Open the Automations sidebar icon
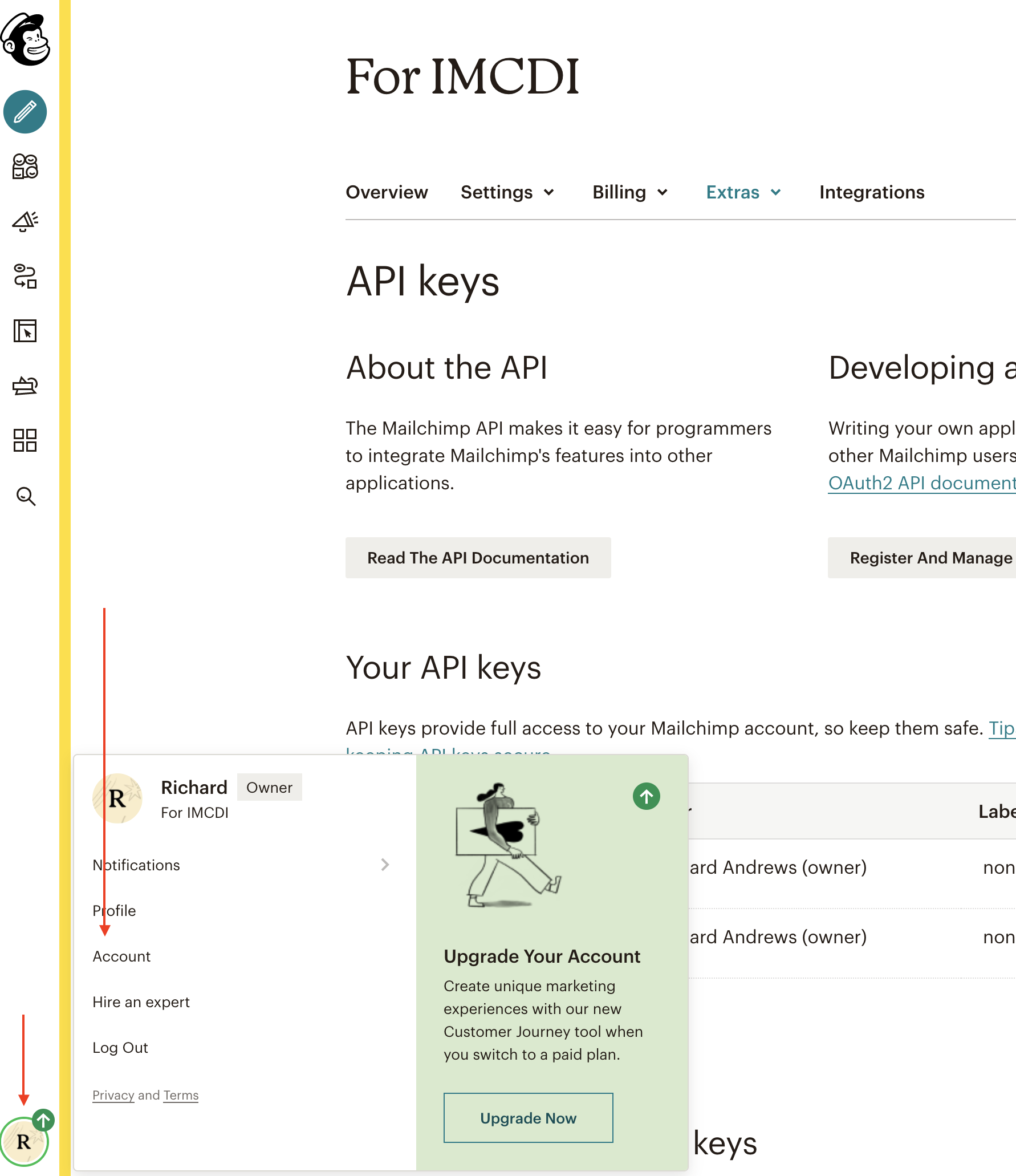 25,276
